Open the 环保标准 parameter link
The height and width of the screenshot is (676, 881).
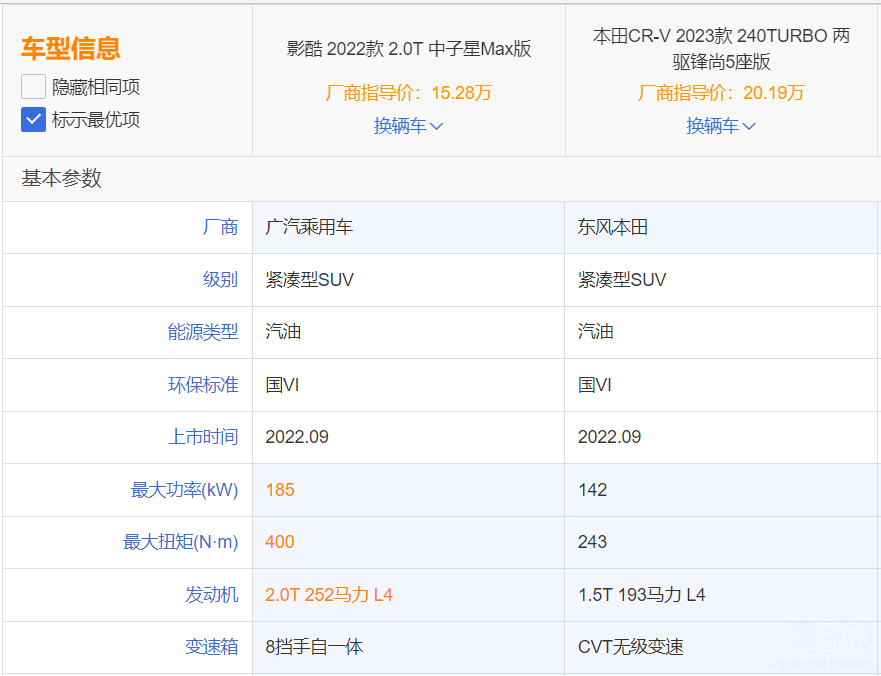(x=203, y=385)
